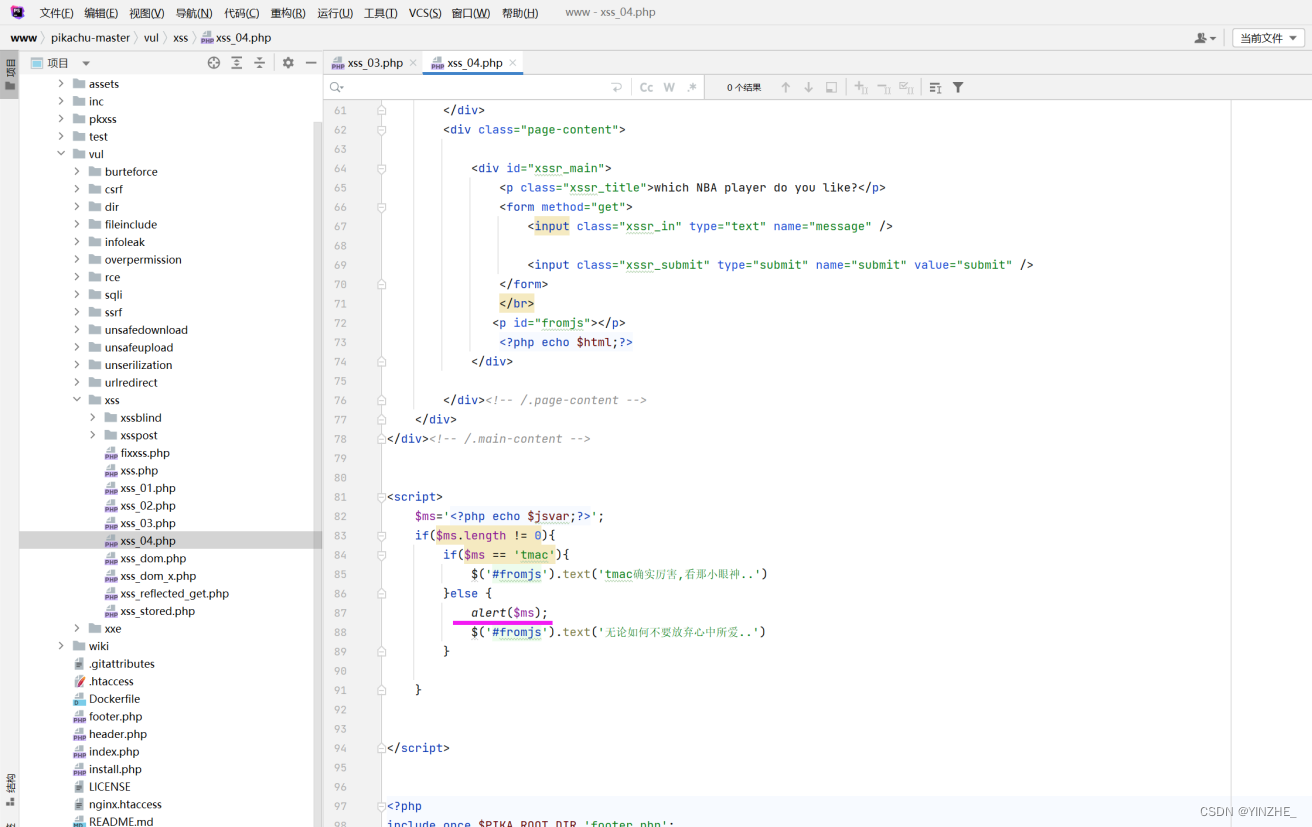Expand the xxe folder
Image resolution: width=1312 pixels, height=827 pixels.
click(x=77, y=629)
